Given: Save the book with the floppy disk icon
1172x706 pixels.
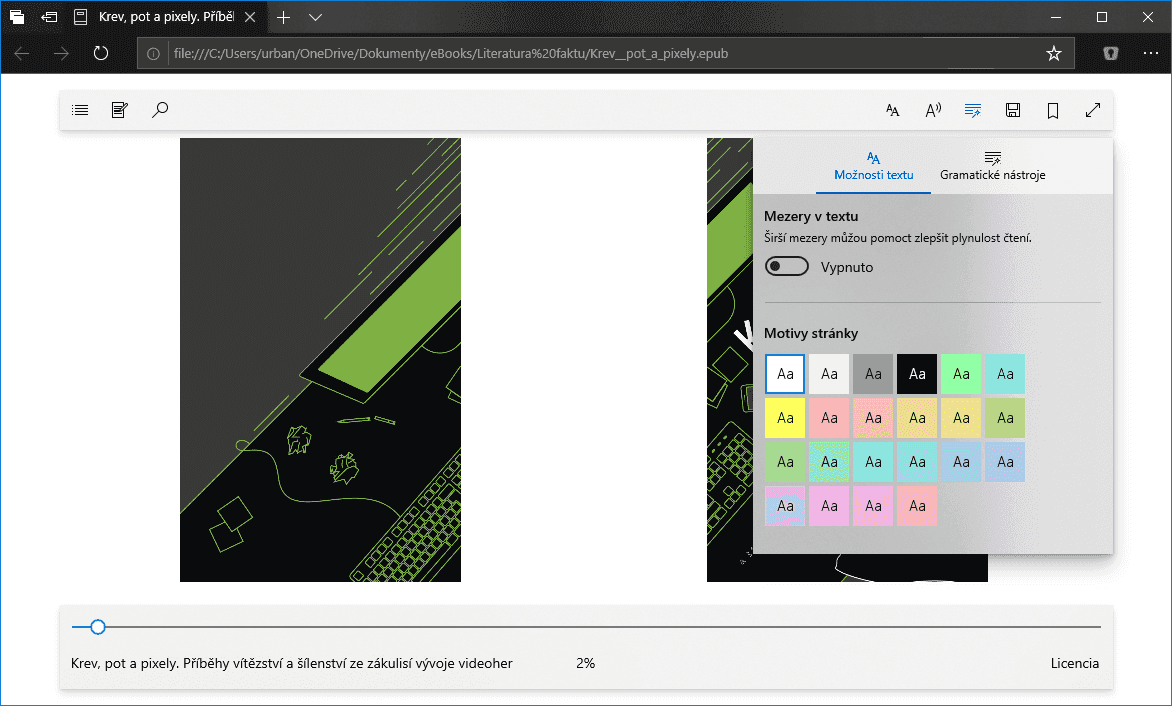Looking at the screenshot, I should click(1013, 111).
